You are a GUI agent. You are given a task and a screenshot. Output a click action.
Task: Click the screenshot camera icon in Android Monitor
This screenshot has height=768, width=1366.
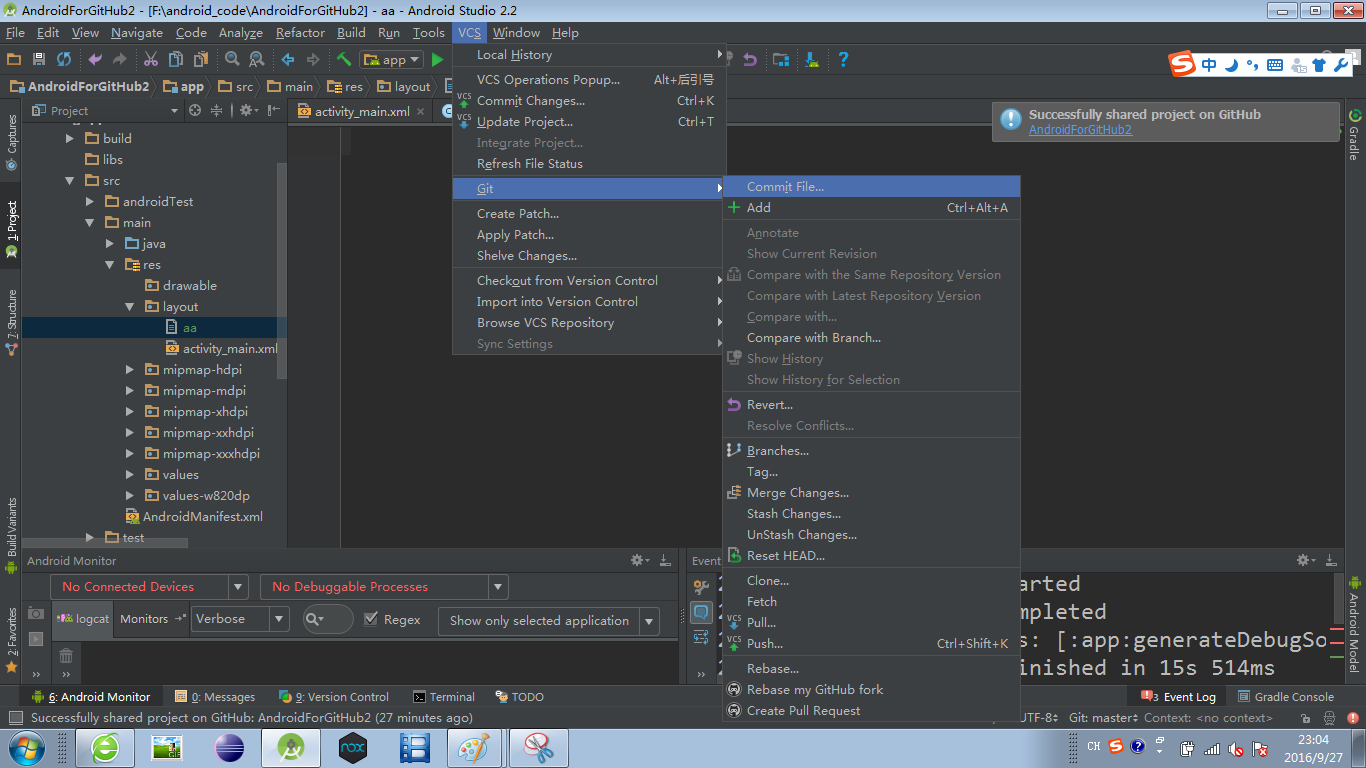[36, 613]
